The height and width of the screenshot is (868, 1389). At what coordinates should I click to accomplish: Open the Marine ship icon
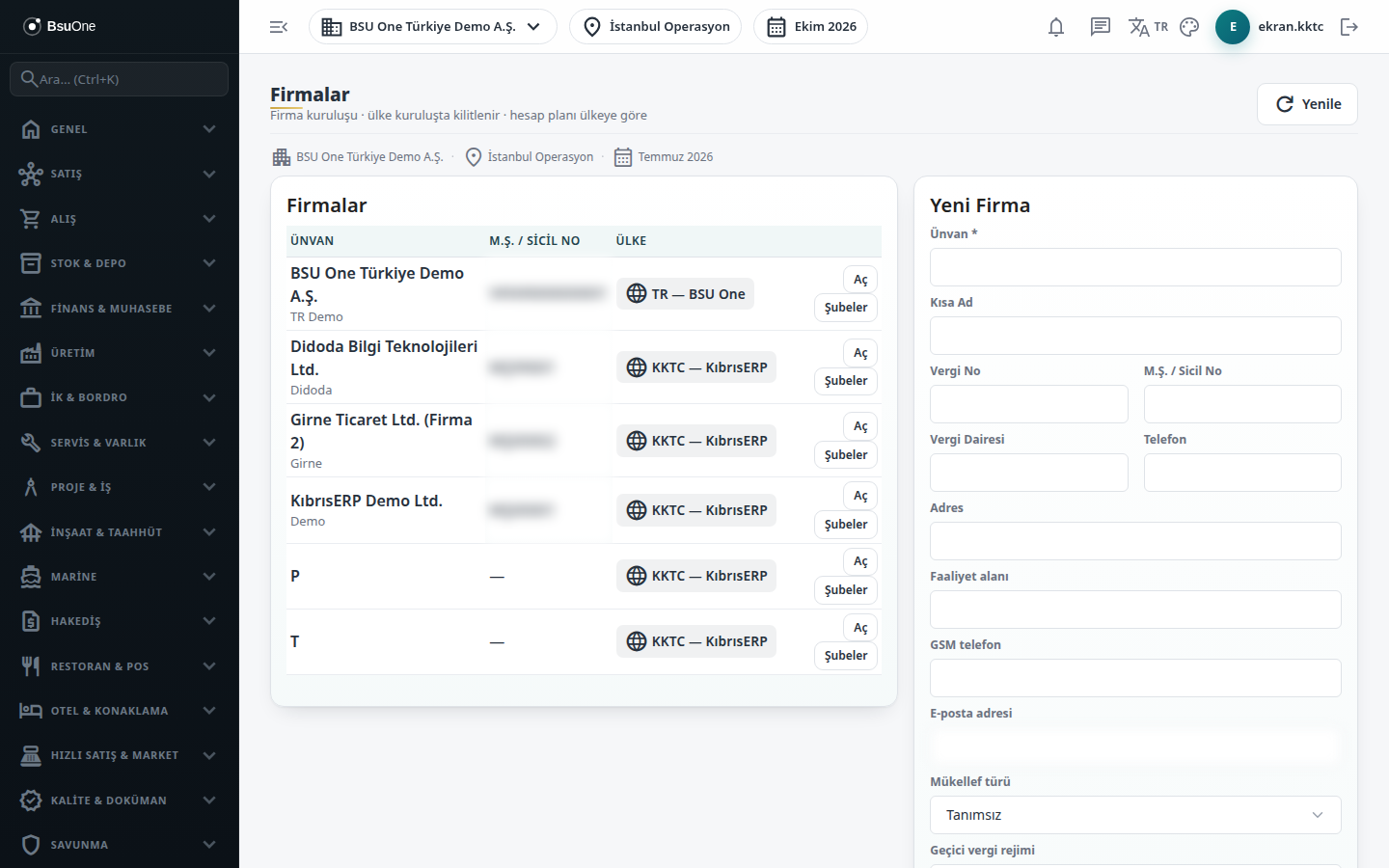(x=31, y=577)
